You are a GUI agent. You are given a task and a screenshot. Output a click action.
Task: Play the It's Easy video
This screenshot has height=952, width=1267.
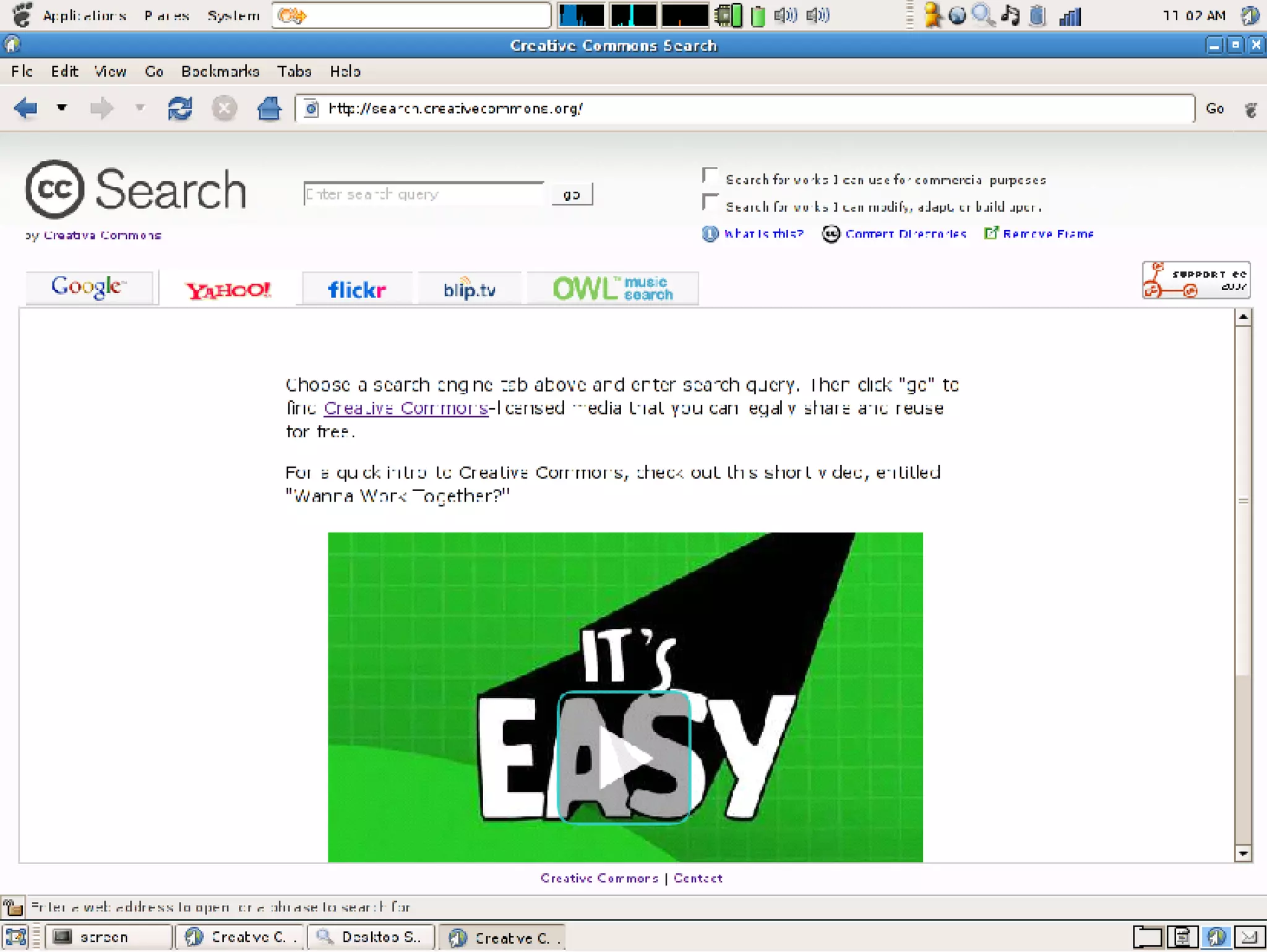(624, 758)
